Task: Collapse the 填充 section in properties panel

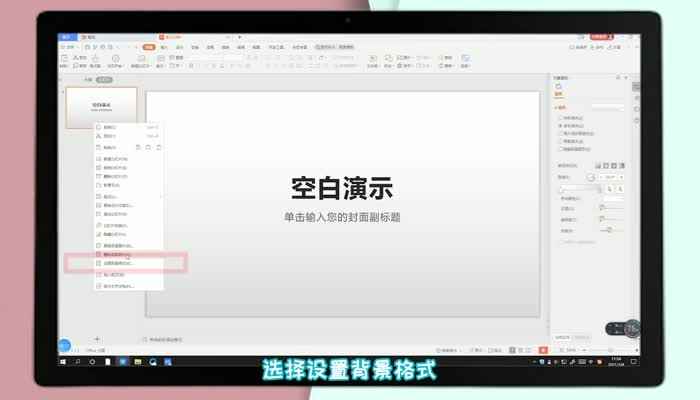Action: (559, 106)
